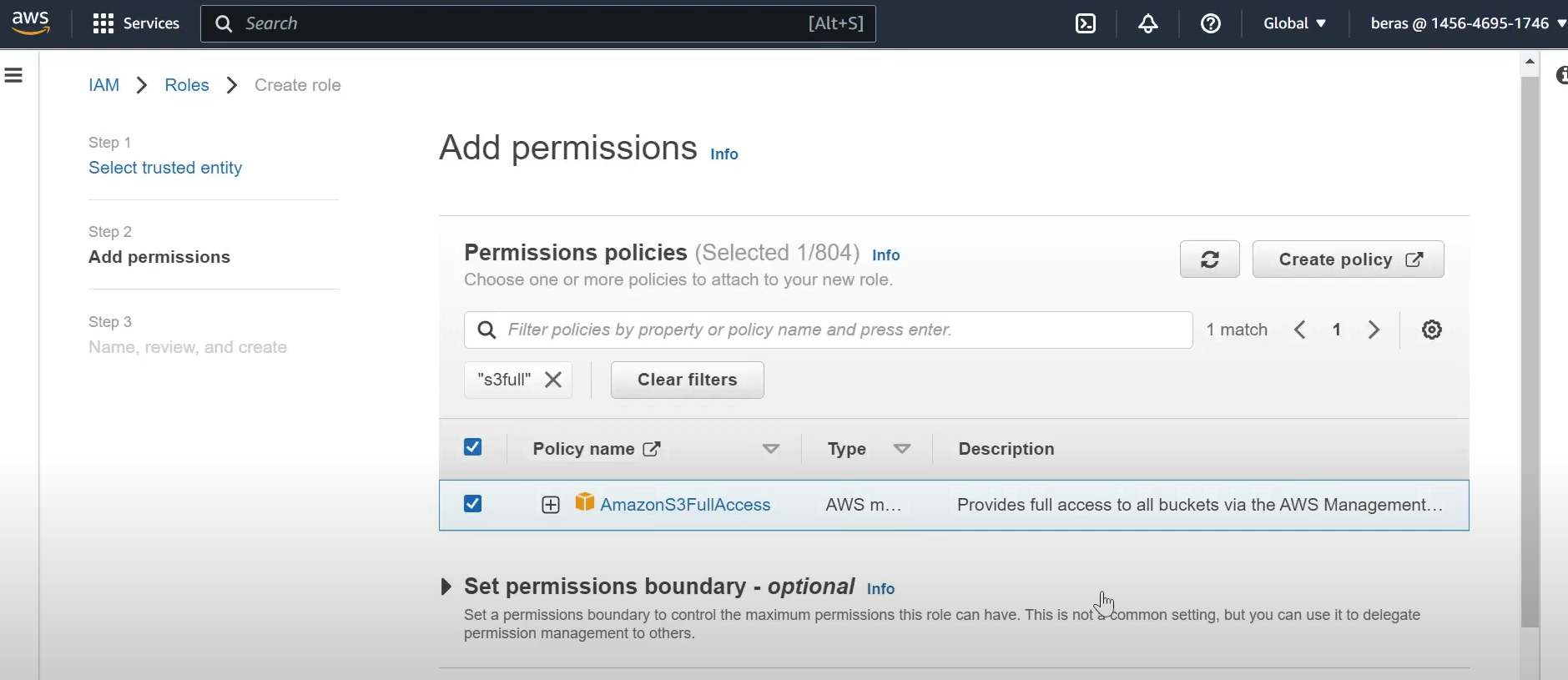Go back to Select trusted entity step
The height and width of the screenshot is (680, 1568).
tap(165, 168)
